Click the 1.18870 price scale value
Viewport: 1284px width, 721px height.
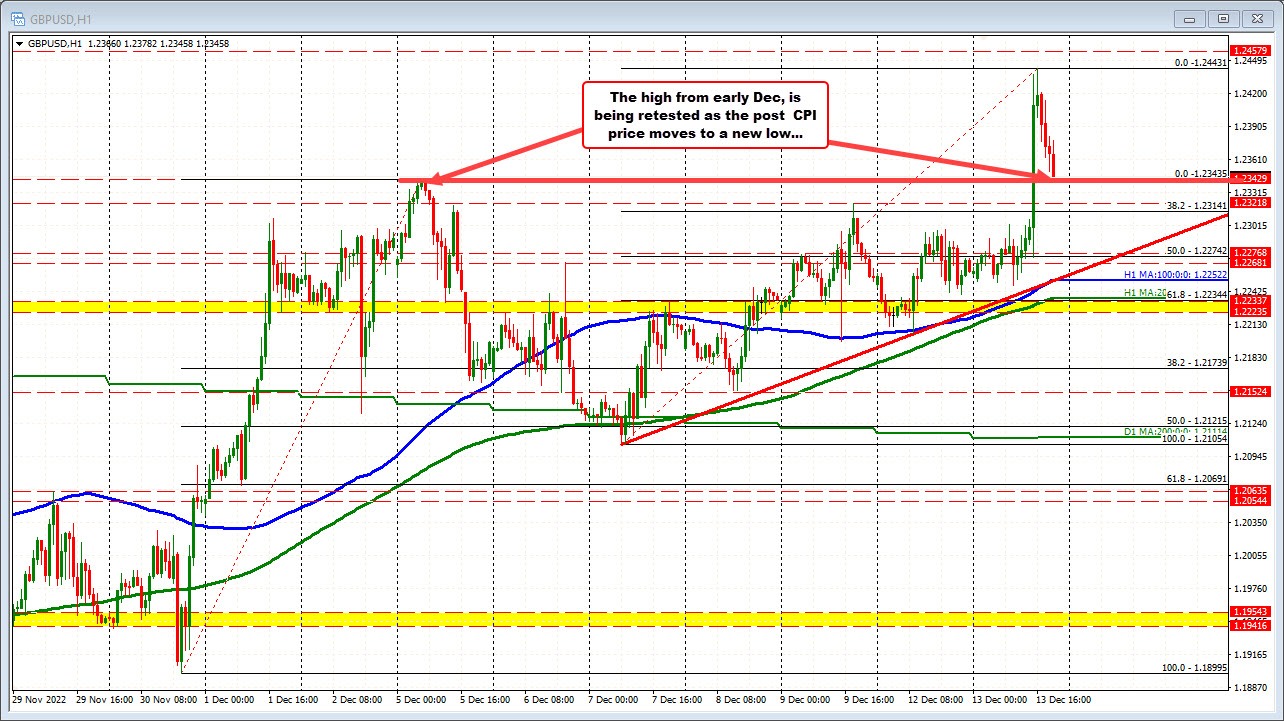[x=1251, y=687]
